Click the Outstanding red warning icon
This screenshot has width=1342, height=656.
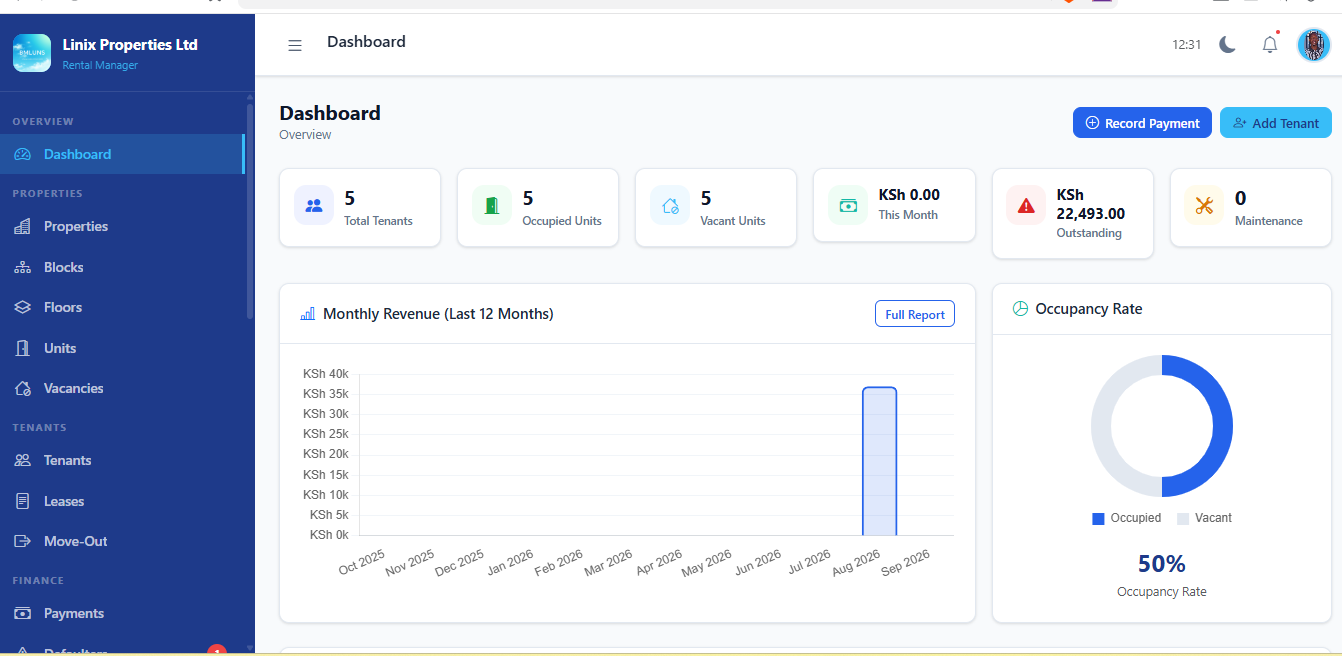1026,205
